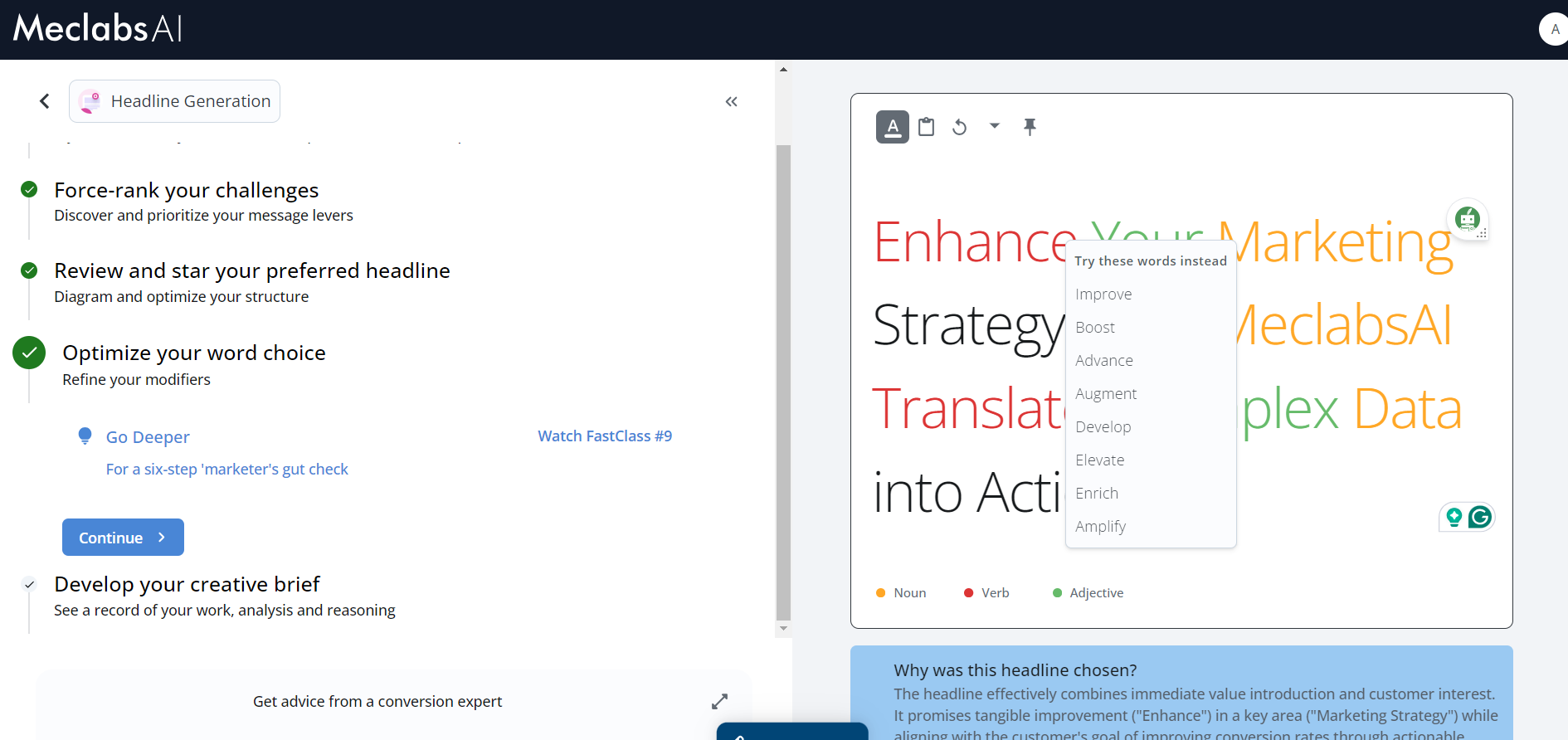
Task: Click 'Get advice from a conversion expert'
Action: tap(377, 702)
